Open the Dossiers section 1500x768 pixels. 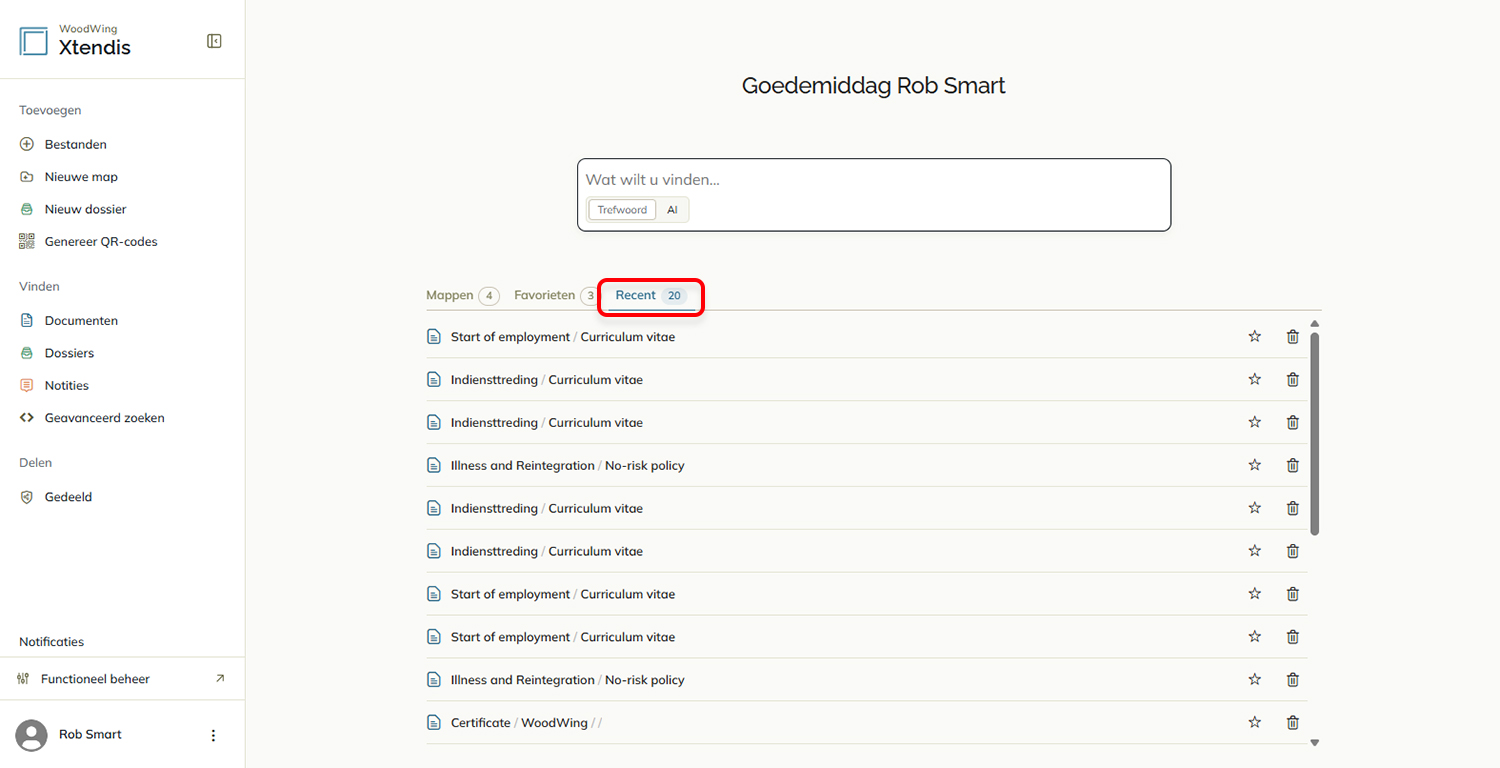pos(57,353)
